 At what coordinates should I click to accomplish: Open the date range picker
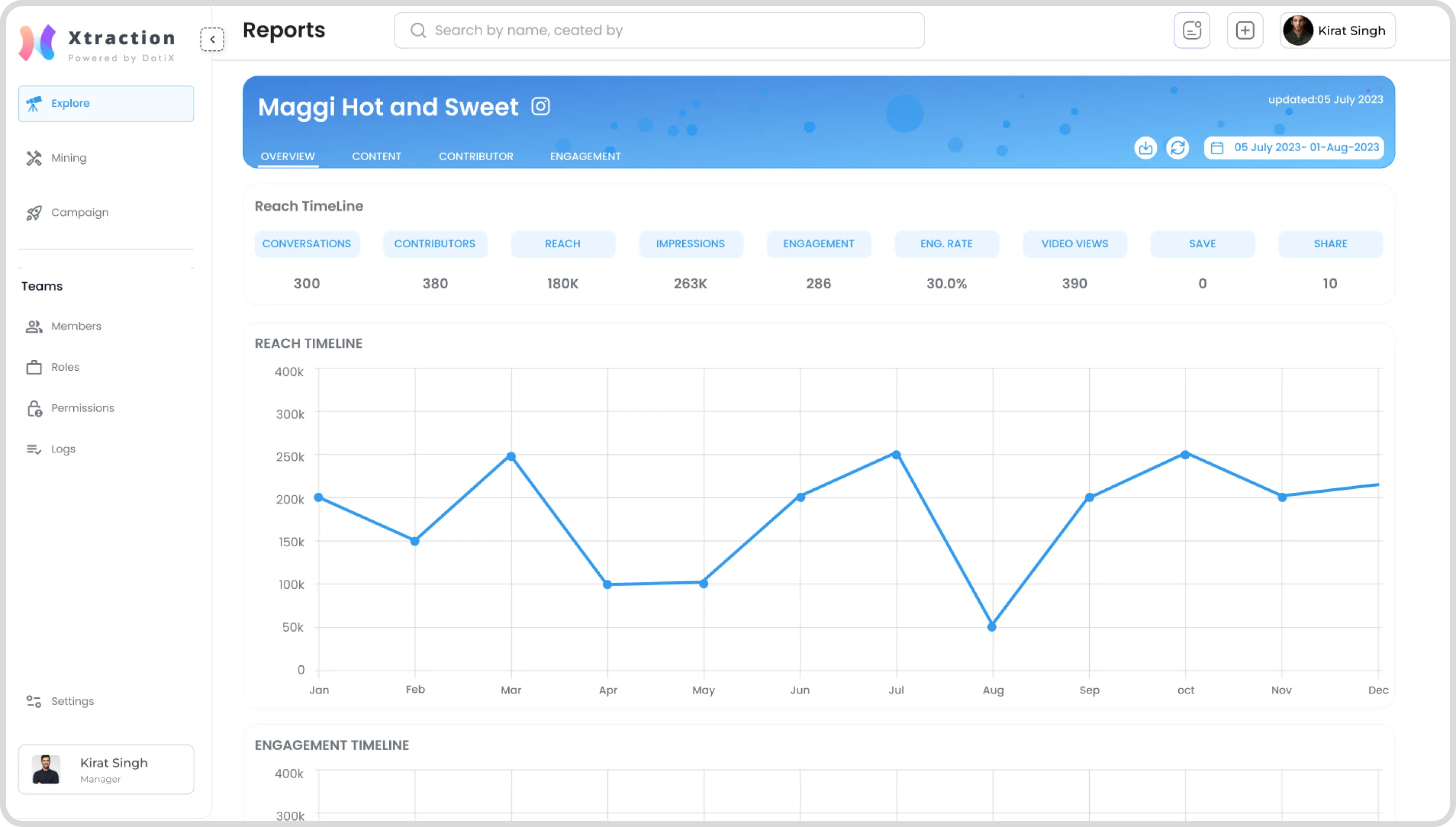(x=1294, y=147)
